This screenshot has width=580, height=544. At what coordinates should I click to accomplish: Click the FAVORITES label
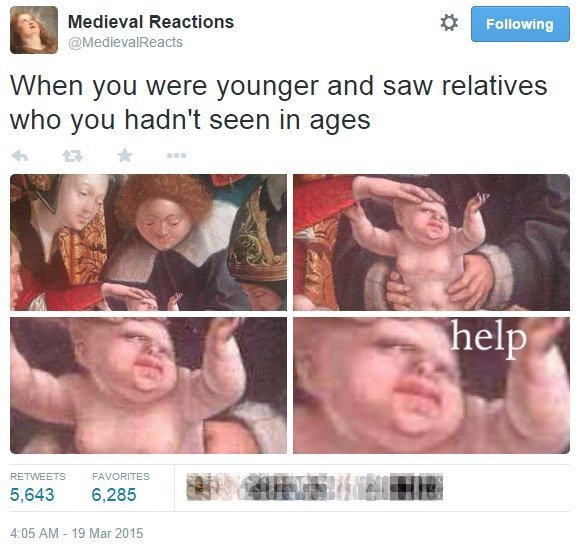(121, 476)
